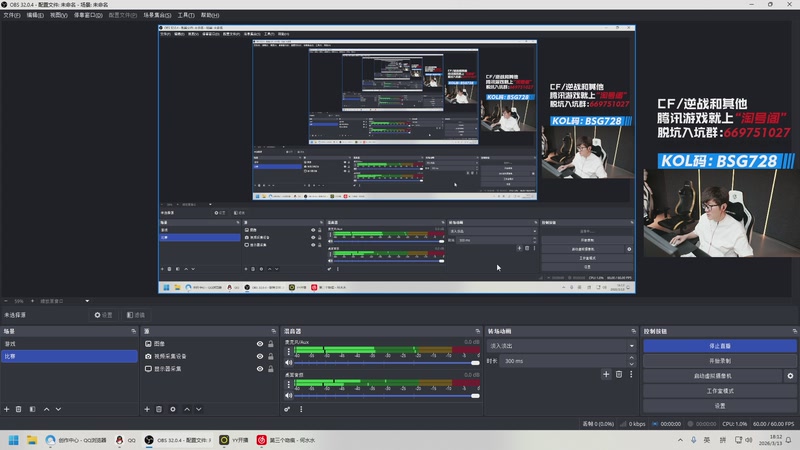Hide the video capture device source
800x450 pixels.
pyautogui.click(x=260, y=356)
